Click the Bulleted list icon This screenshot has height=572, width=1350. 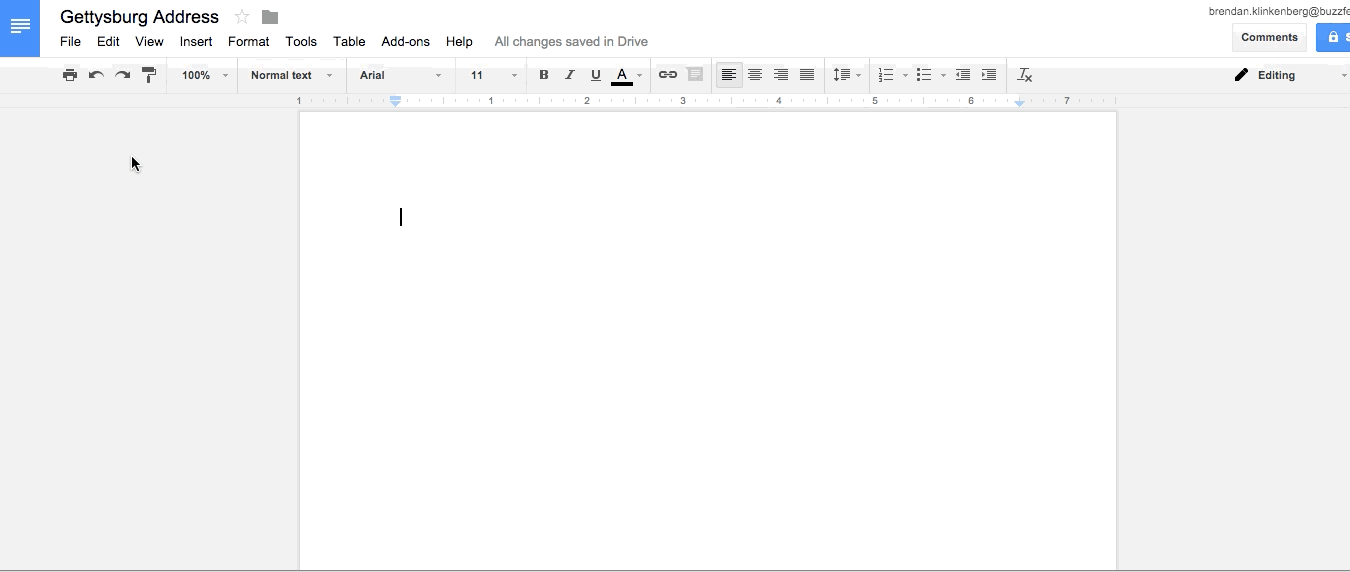[x=924, y=75]
